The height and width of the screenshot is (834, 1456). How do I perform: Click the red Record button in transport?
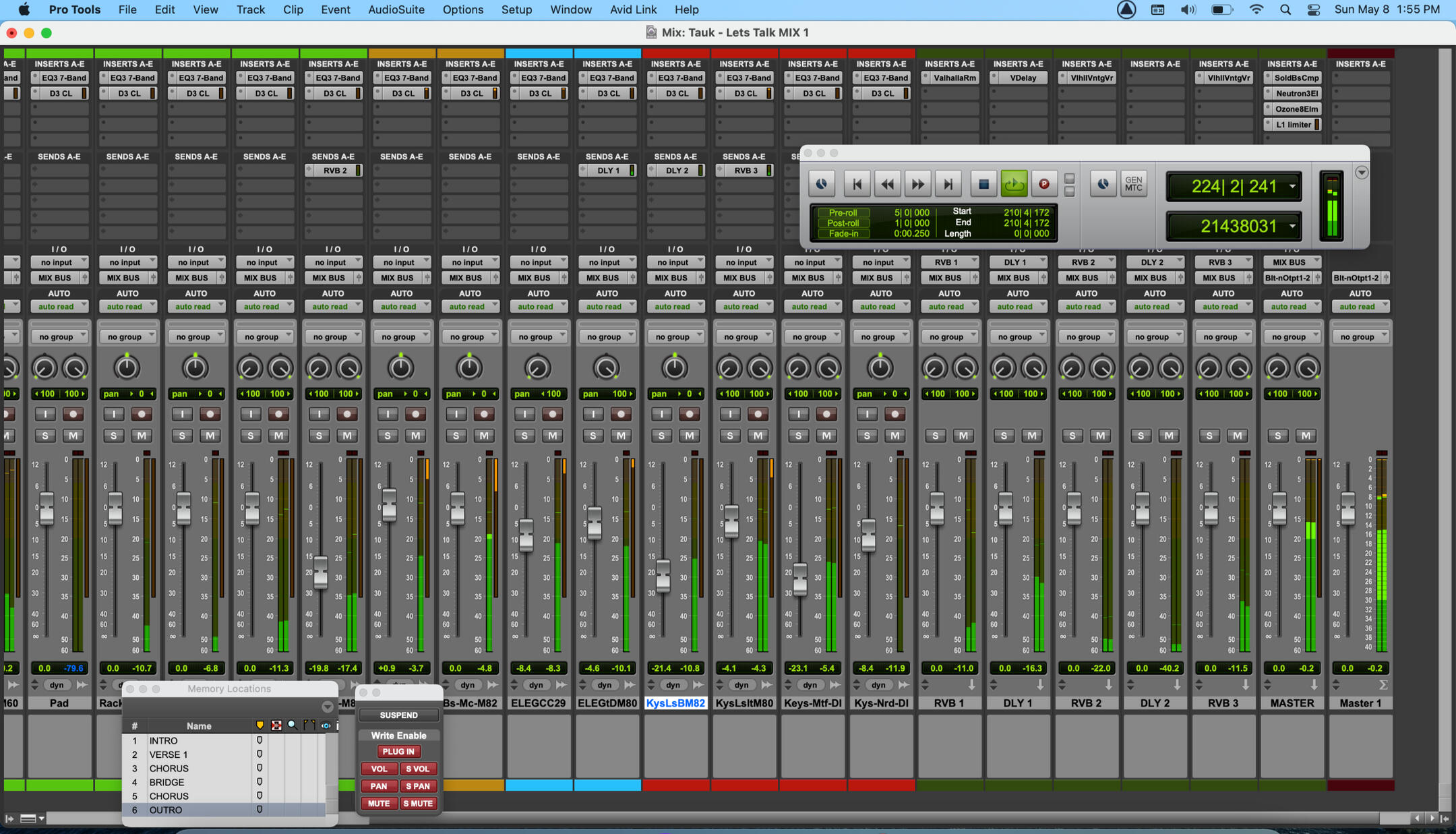point(1044,184)
